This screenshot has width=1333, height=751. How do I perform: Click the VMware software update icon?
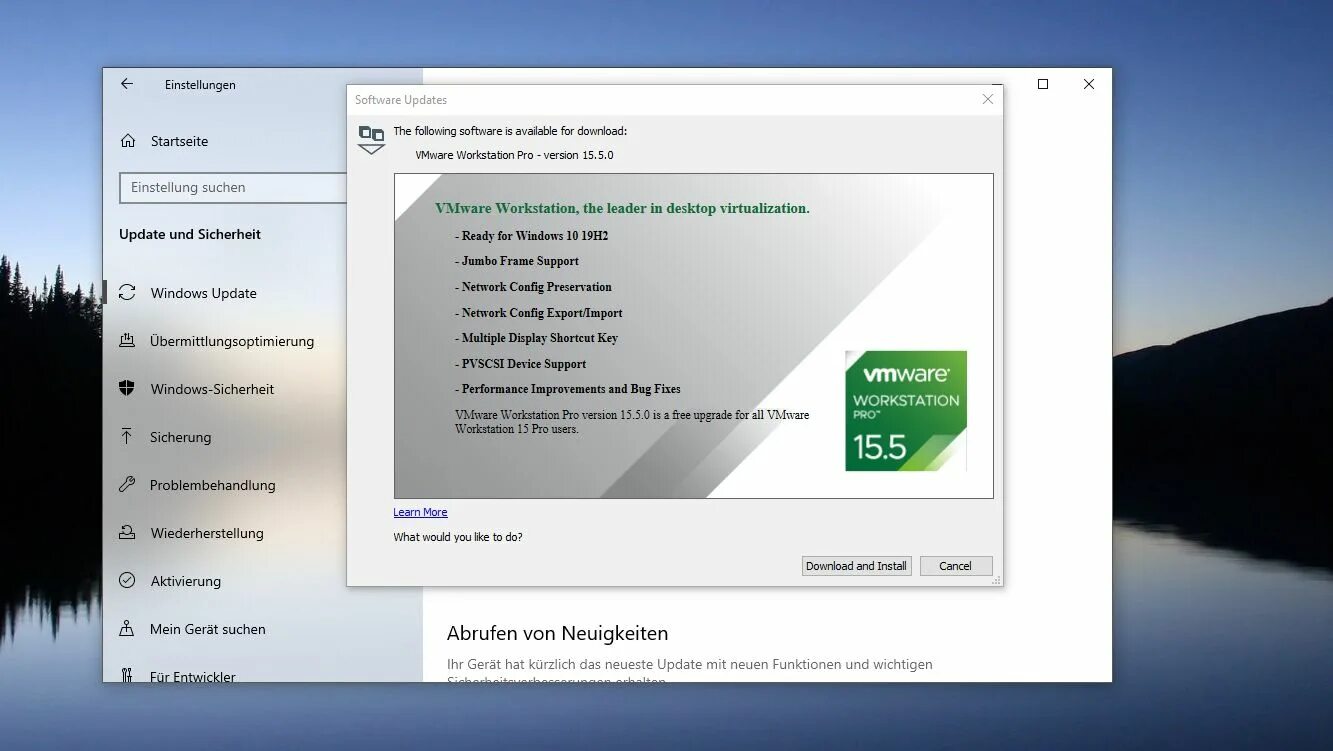(371, 139)
